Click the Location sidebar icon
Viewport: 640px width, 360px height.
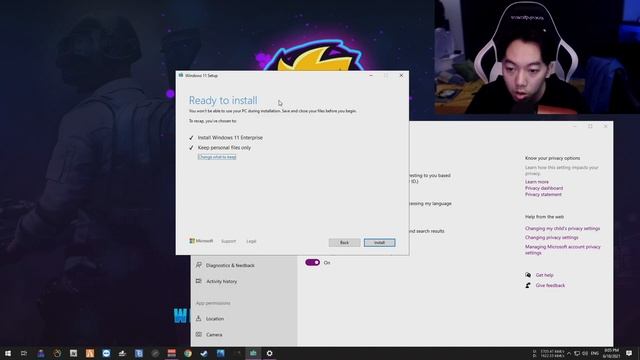point(199,318)
